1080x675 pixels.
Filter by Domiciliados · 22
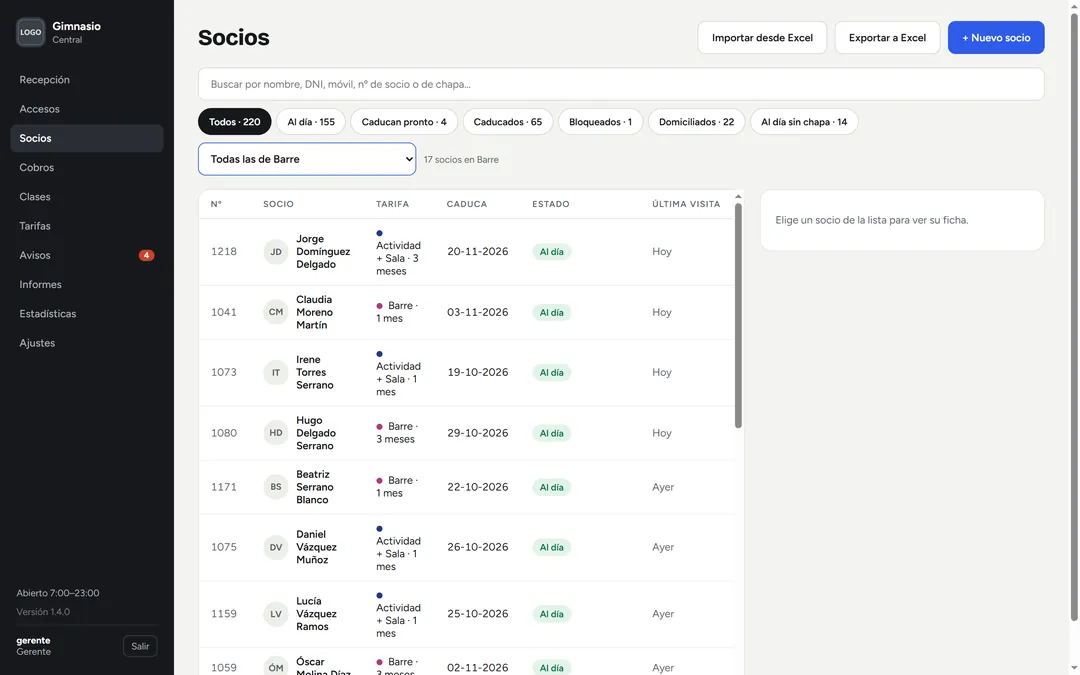tap(696, 122)
